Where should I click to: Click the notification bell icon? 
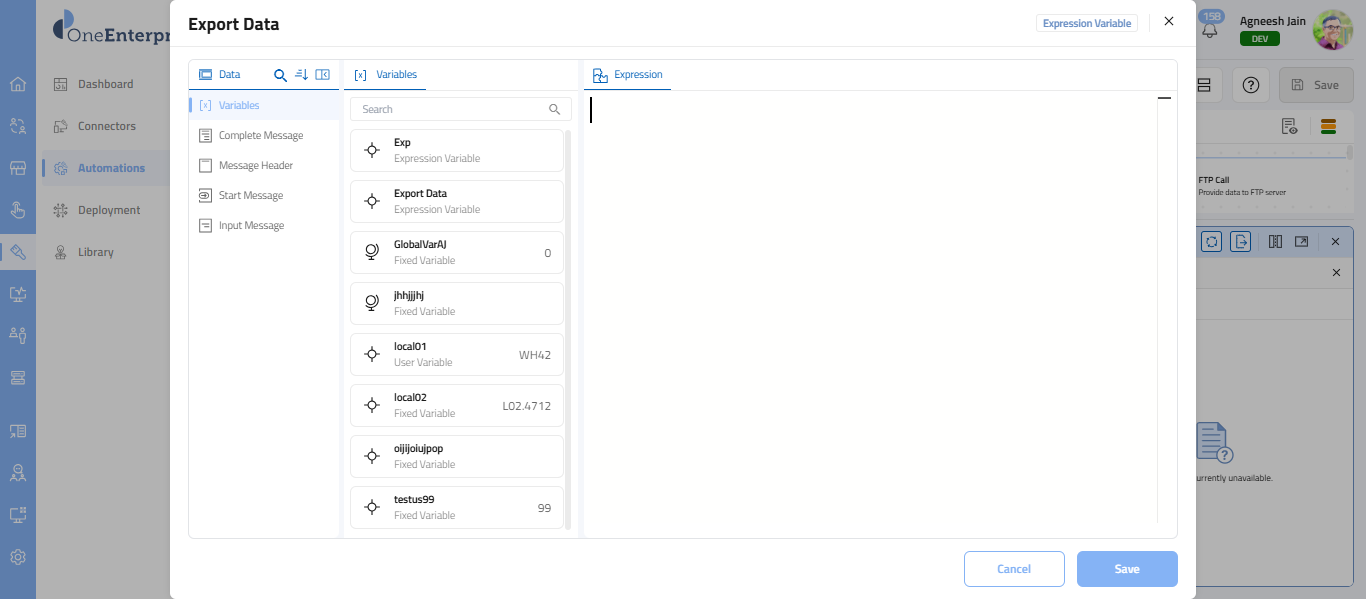pyautogui.click(x=1210, y=30)
